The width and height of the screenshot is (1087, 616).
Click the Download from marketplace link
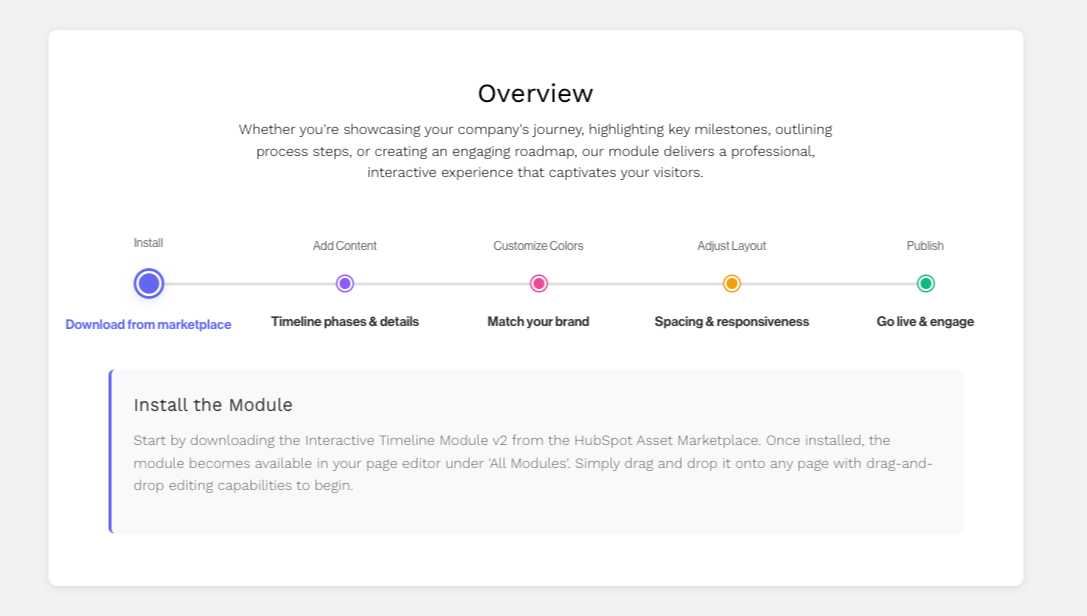pyautogui.click(x=148, y=323)
